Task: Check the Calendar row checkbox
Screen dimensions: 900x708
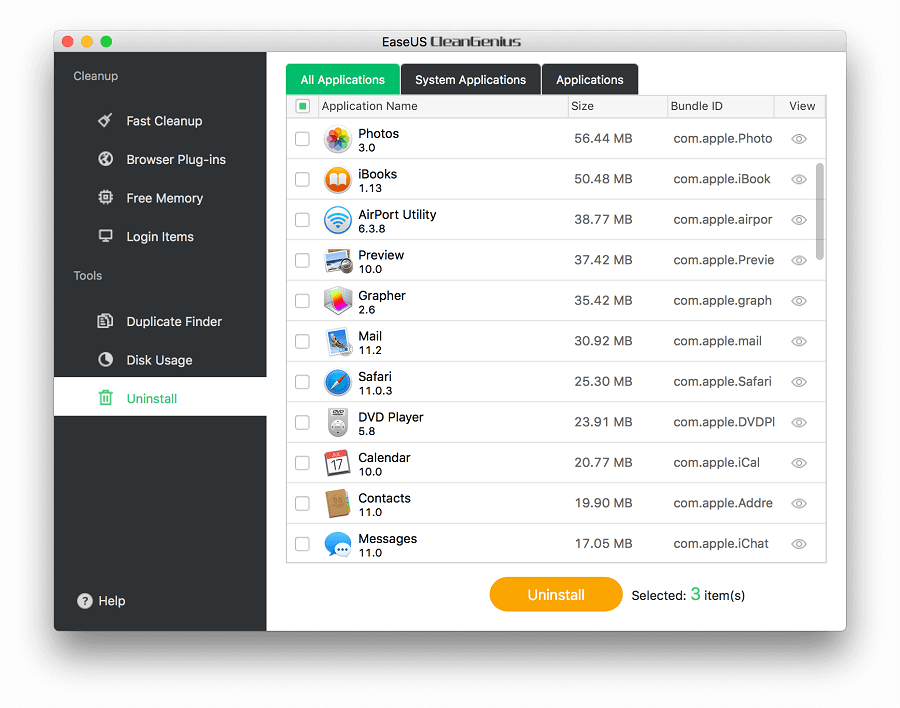Action: pos(302,463)
